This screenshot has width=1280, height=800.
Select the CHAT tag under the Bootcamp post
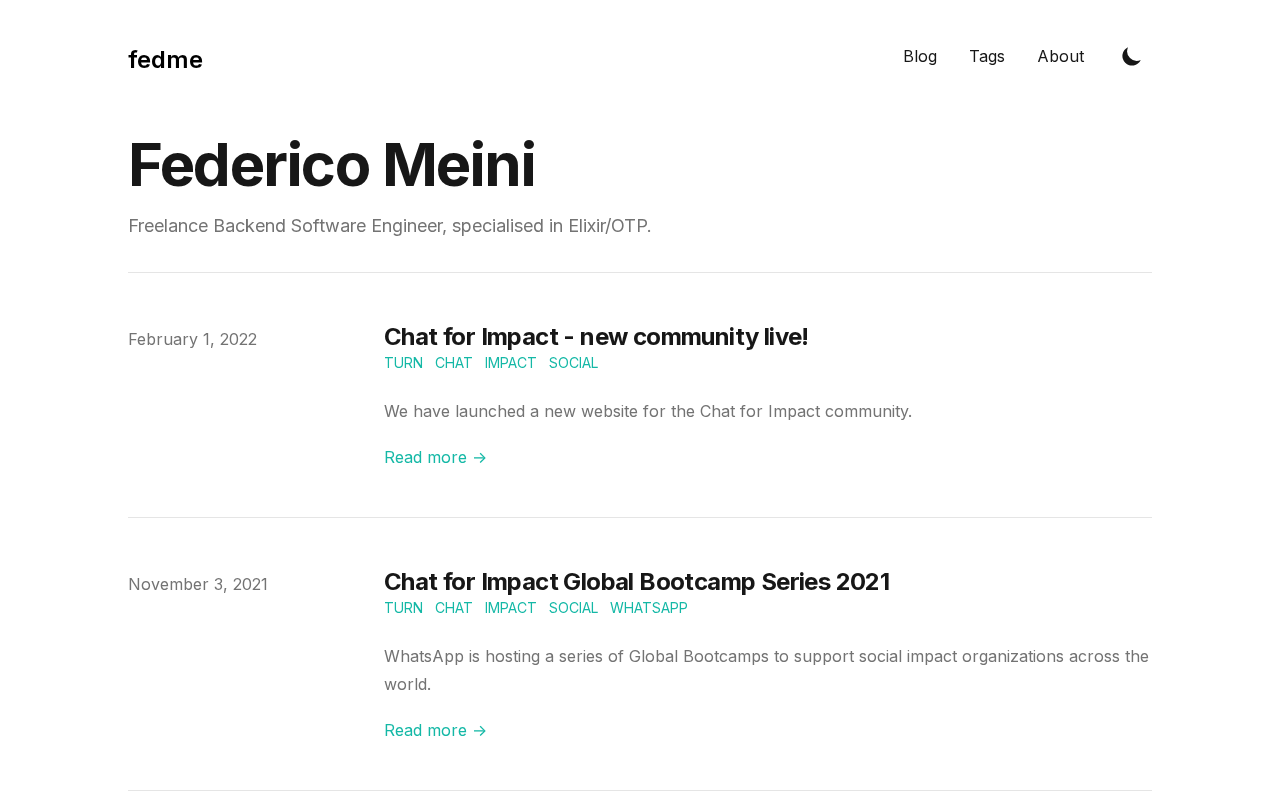tap(453, 608)
